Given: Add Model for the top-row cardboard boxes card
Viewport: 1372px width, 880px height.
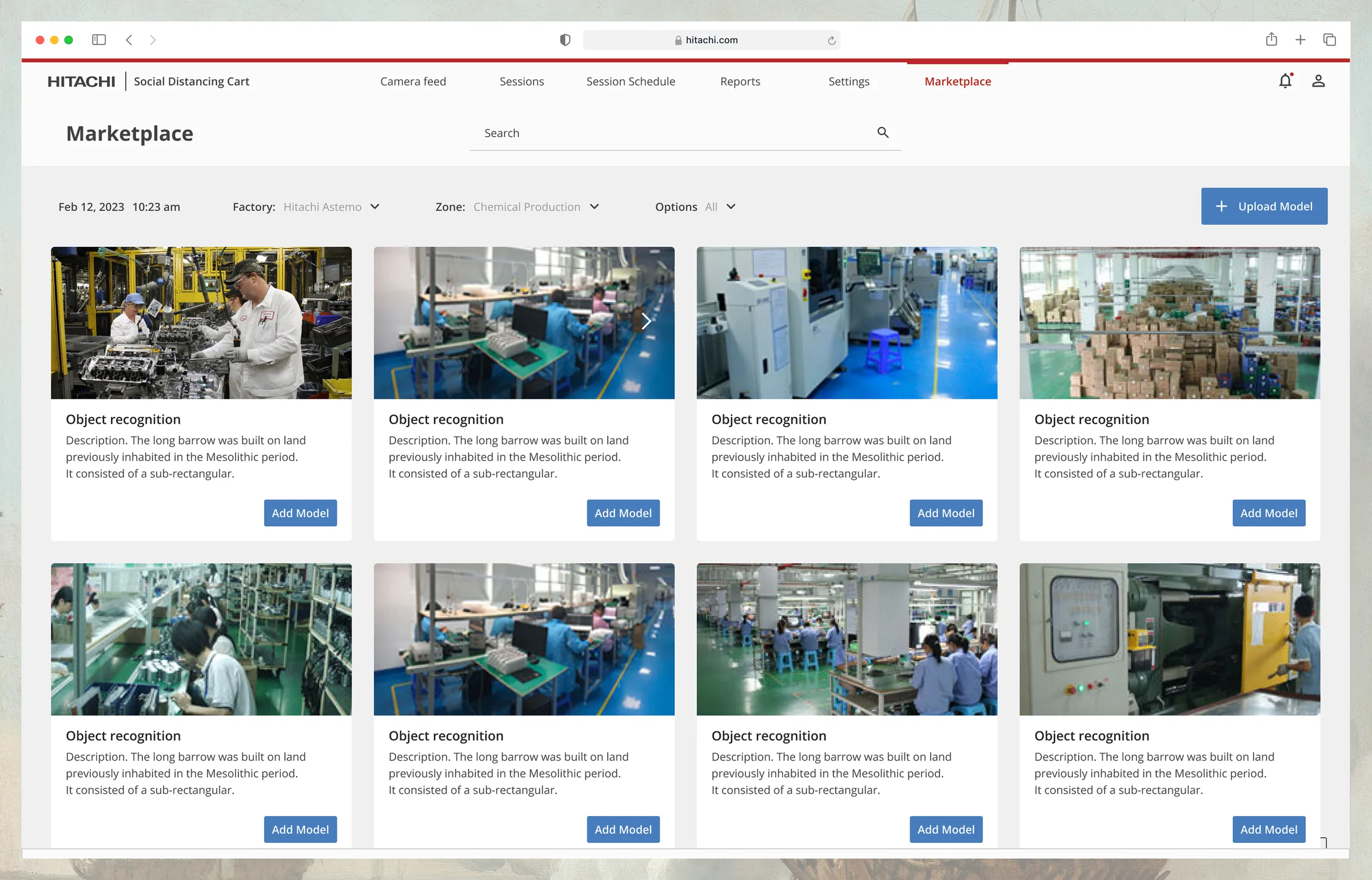Looking at the screenshot, I should click(1269, 513).
